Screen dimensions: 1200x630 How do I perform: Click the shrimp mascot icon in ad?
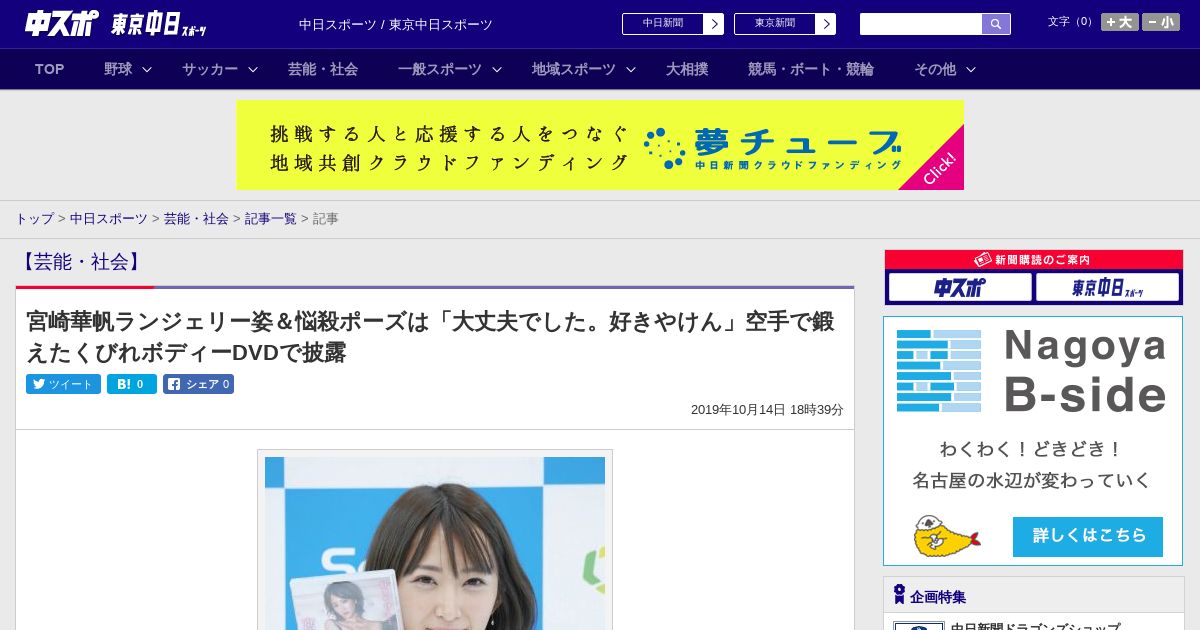(x=946, y=537)
